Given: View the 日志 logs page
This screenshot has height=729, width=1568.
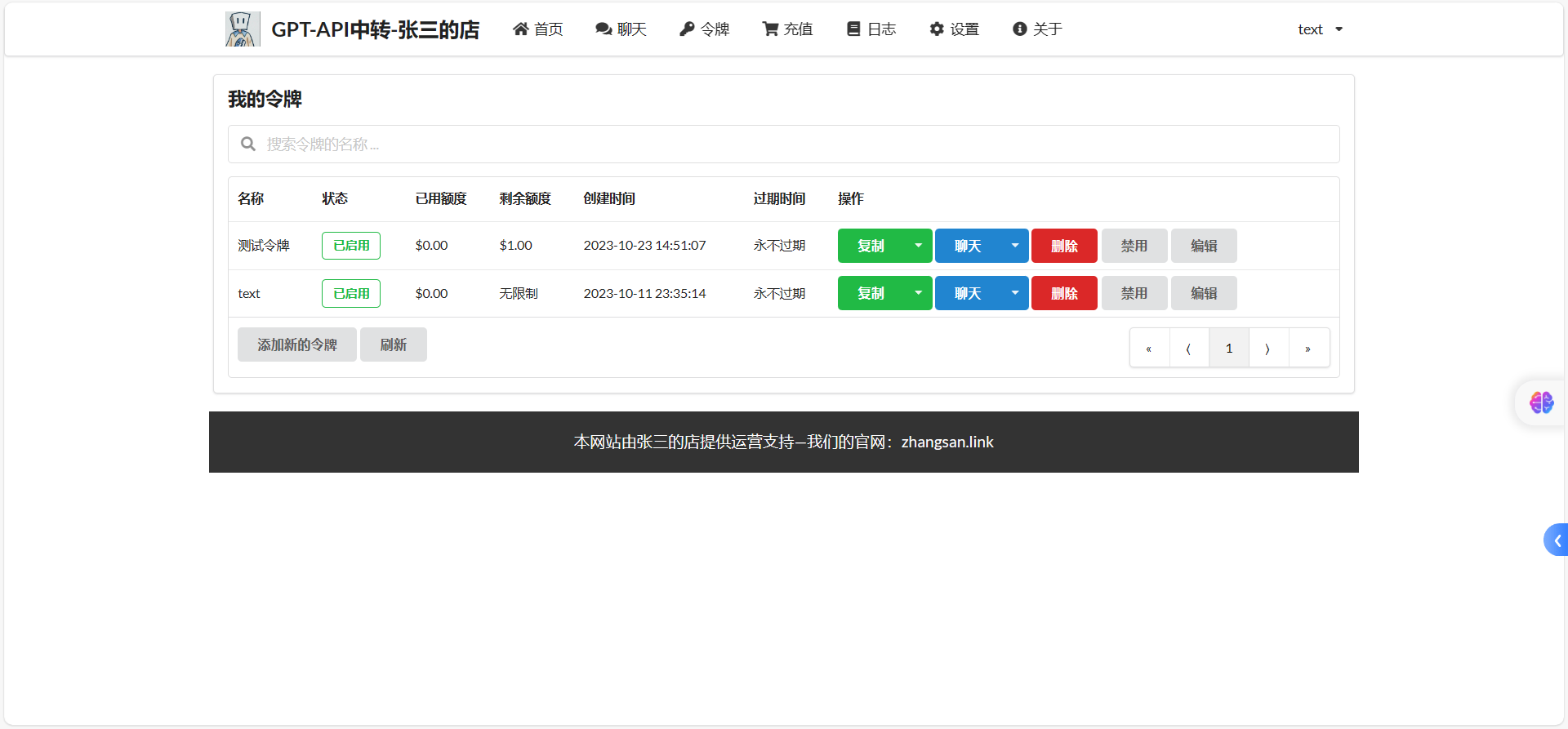Looking at the screenshot, I should click(871, 29).
